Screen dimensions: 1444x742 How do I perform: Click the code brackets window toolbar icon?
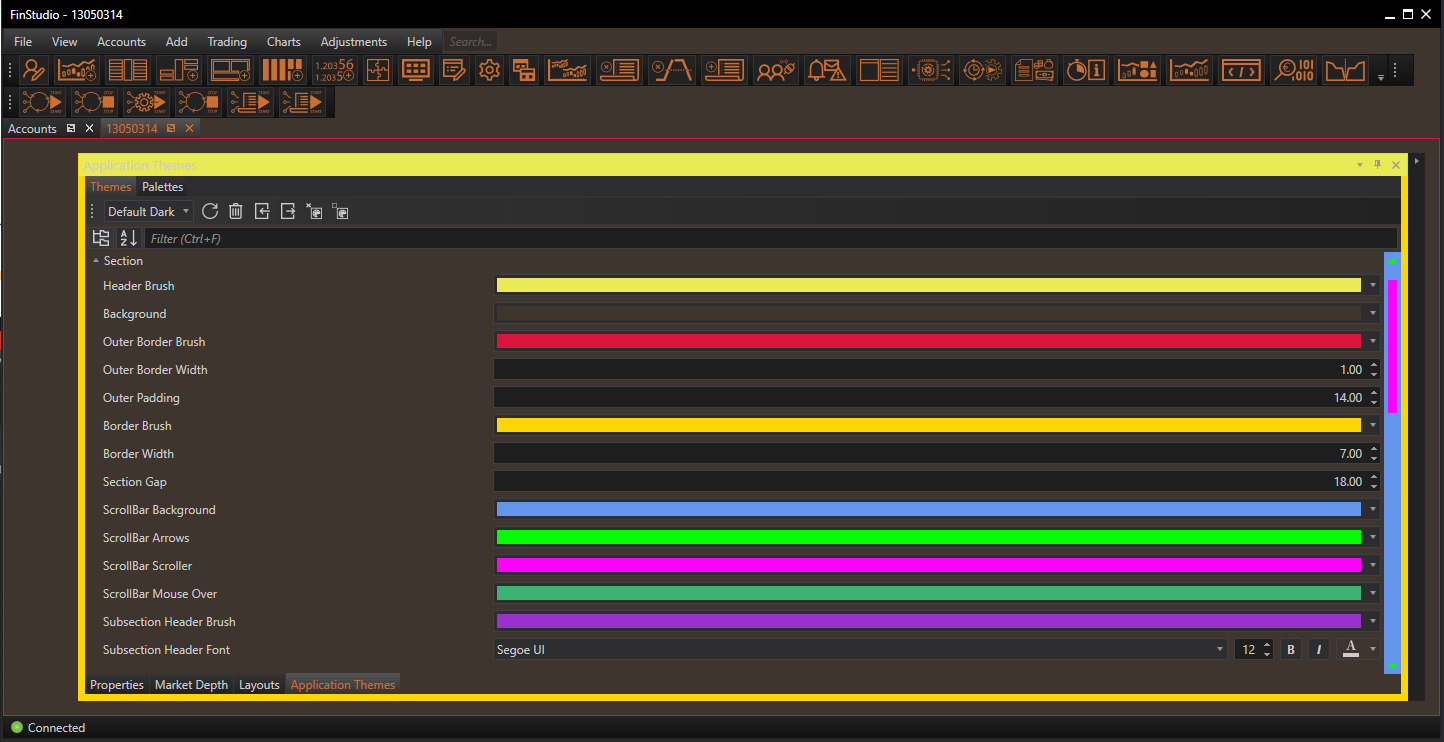pos(1241,70)
